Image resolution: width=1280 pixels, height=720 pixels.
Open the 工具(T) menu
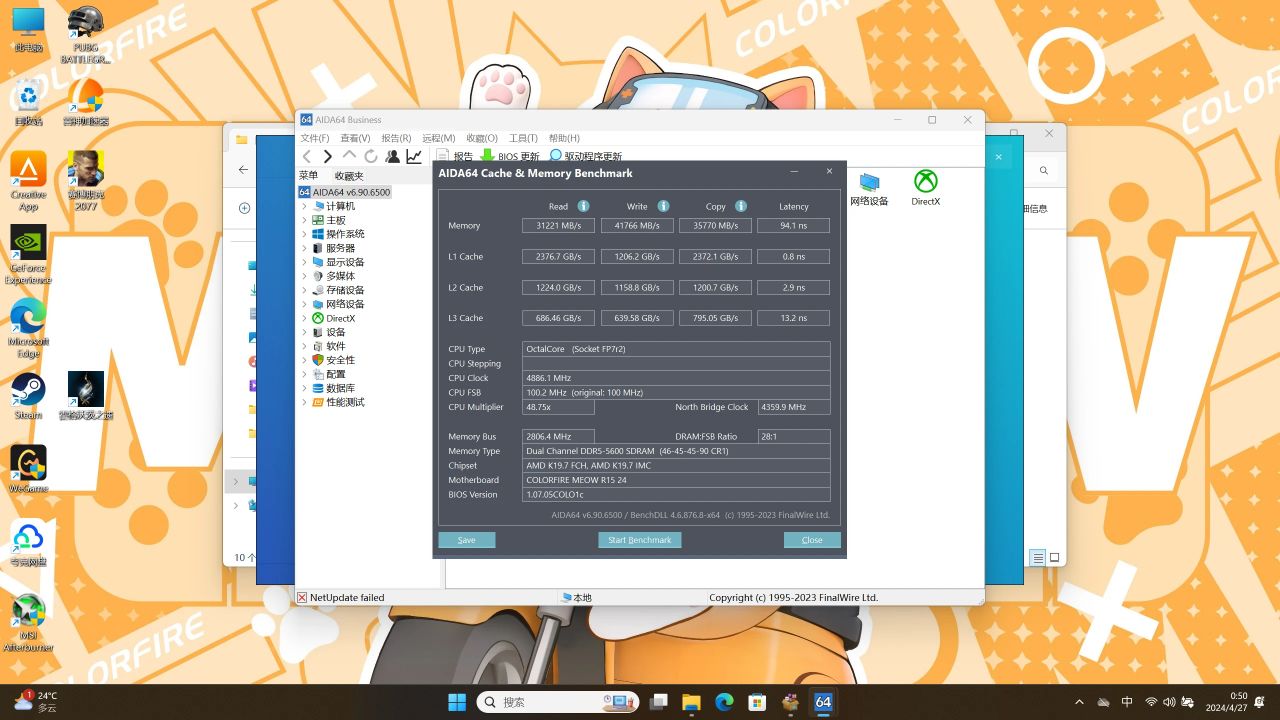(x=523, y=138)
